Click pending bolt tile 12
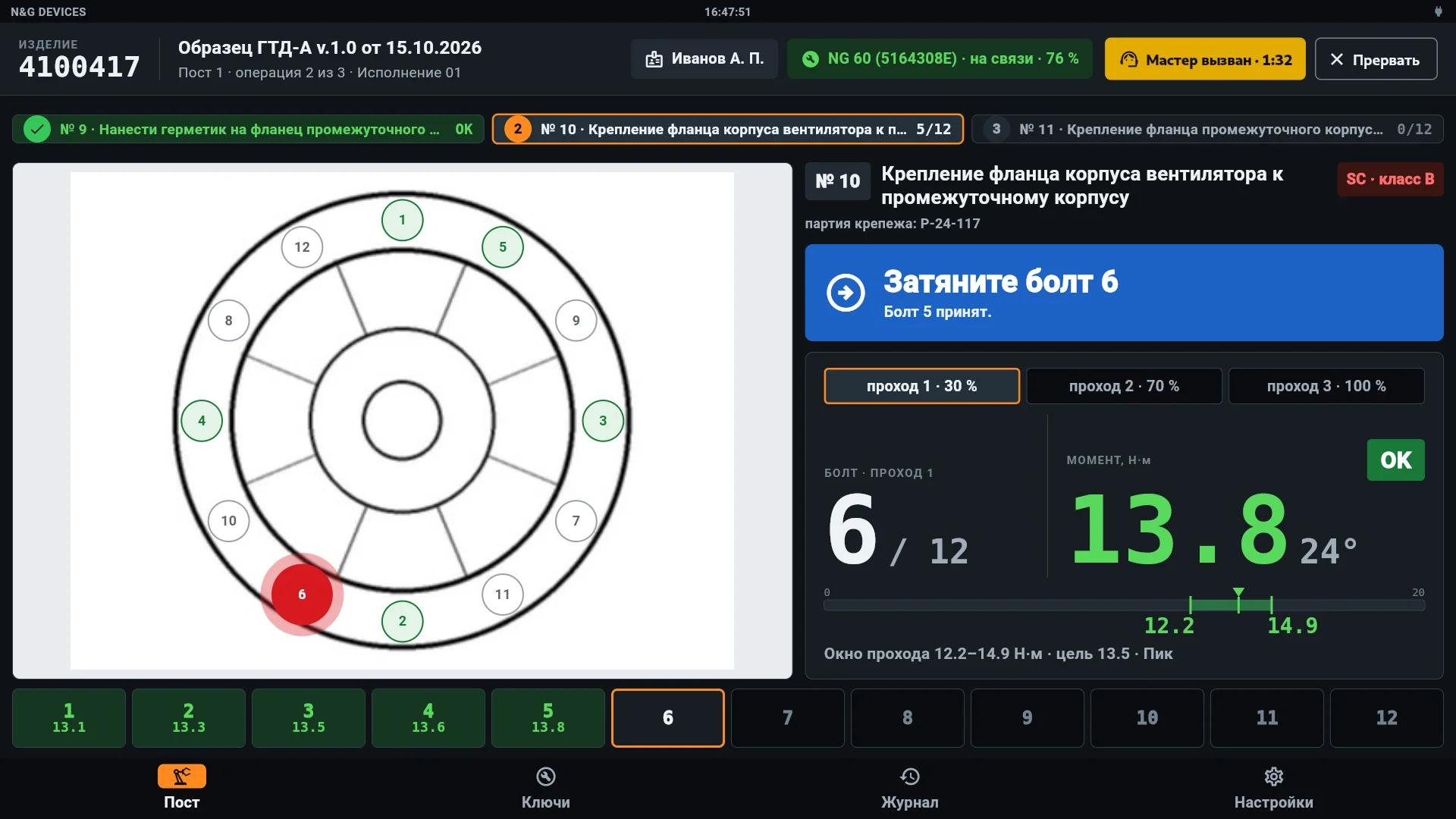Screen dimensions: 1456x819 coord(1387,718)
